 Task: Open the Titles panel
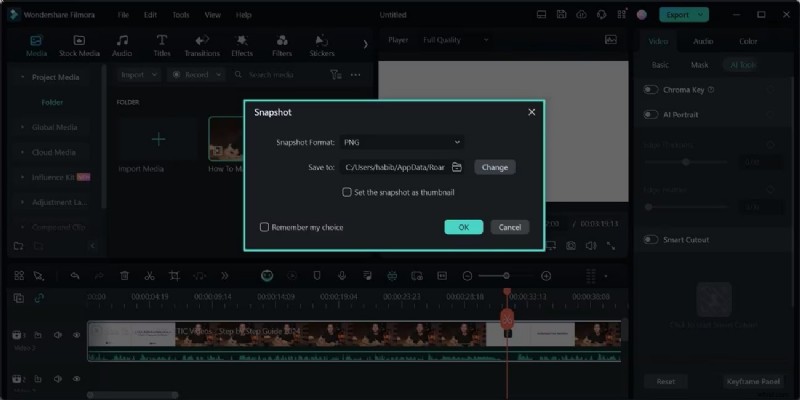pos(162,45)
